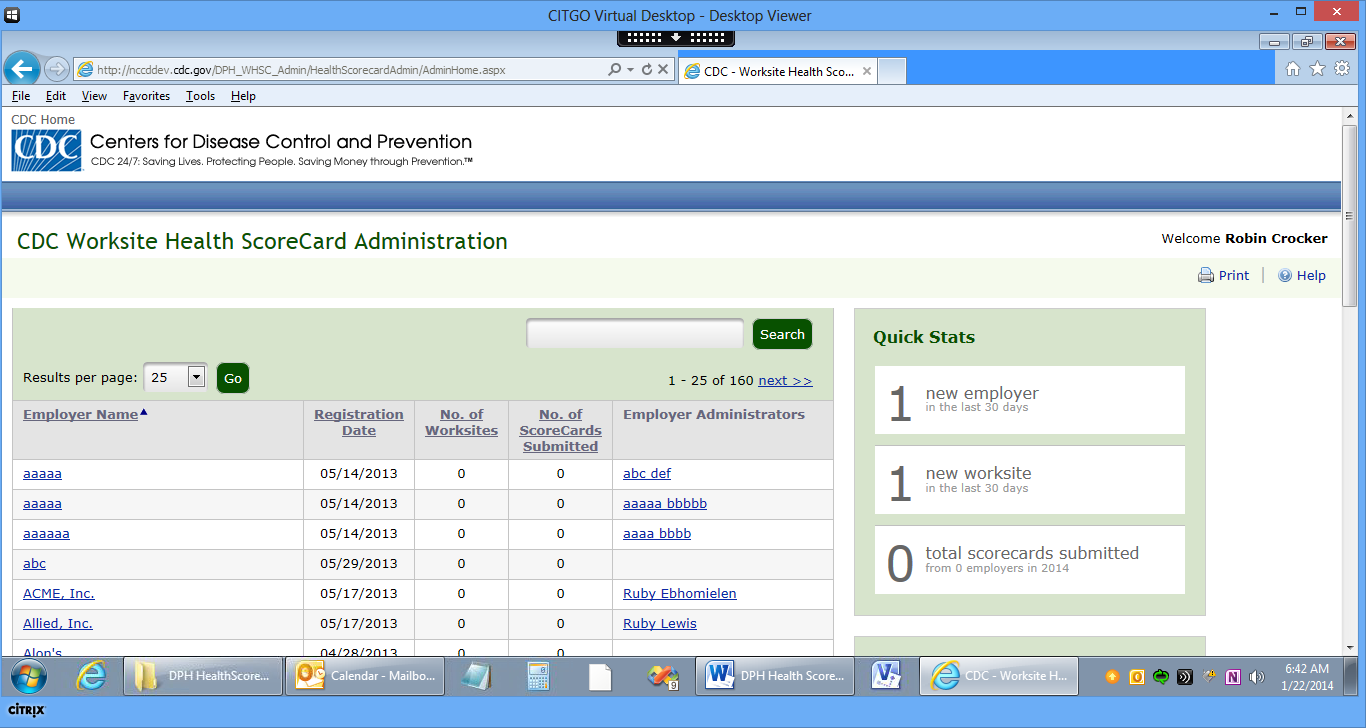Expand the Citrix toolbar pull-down handle
1366x728 pixels.
676,38
